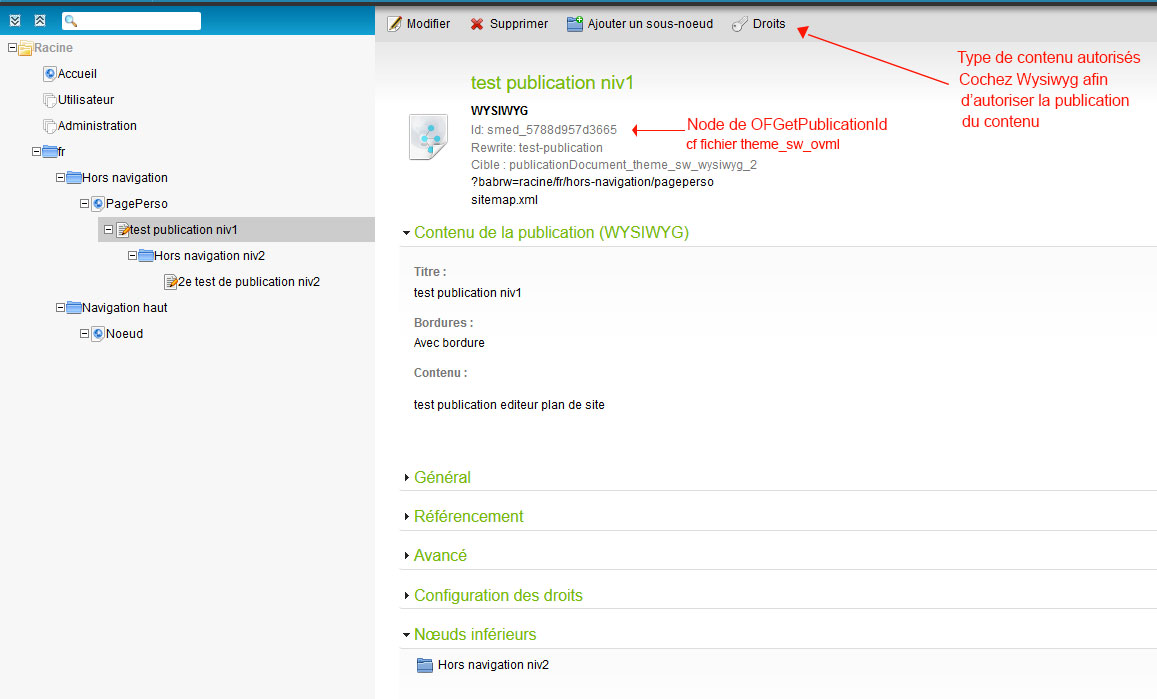
Task: Click the expand all nodes double-chevron icon
Action: tap(15, 20)
